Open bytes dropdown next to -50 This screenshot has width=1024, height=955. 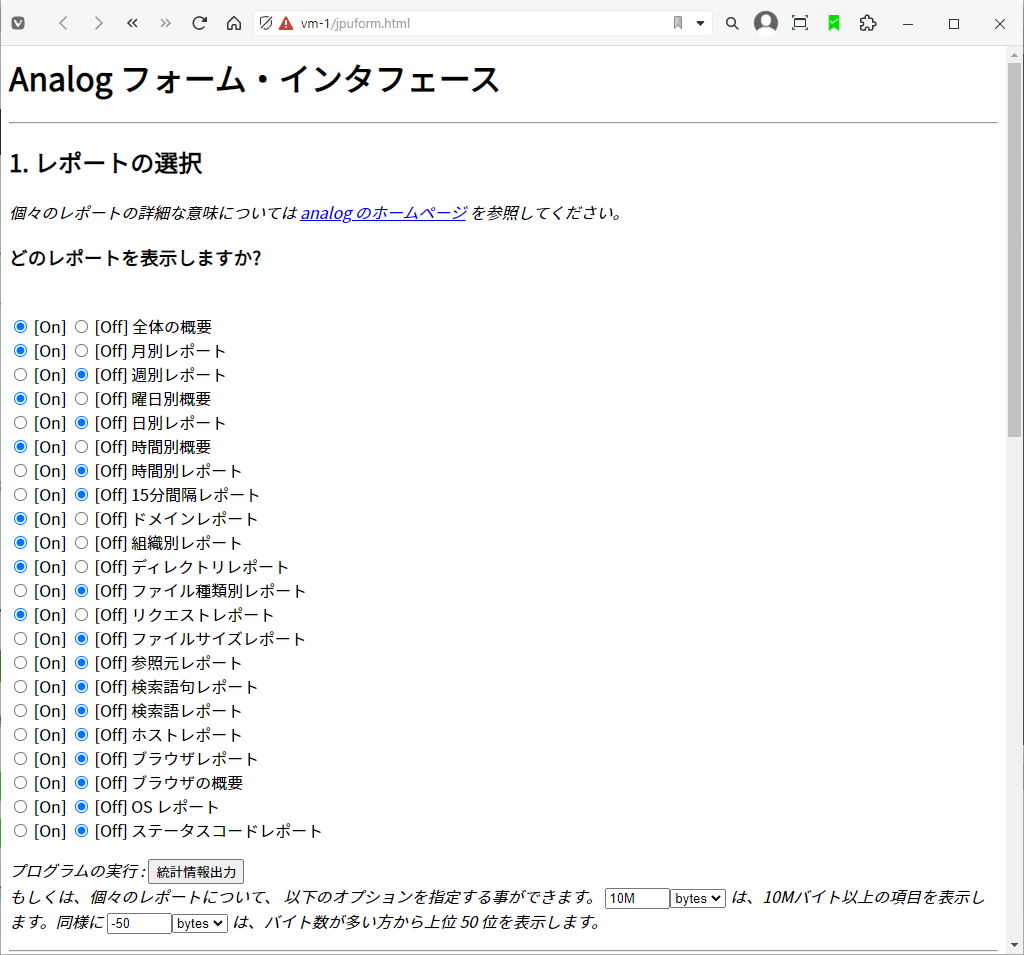point(200,923)
